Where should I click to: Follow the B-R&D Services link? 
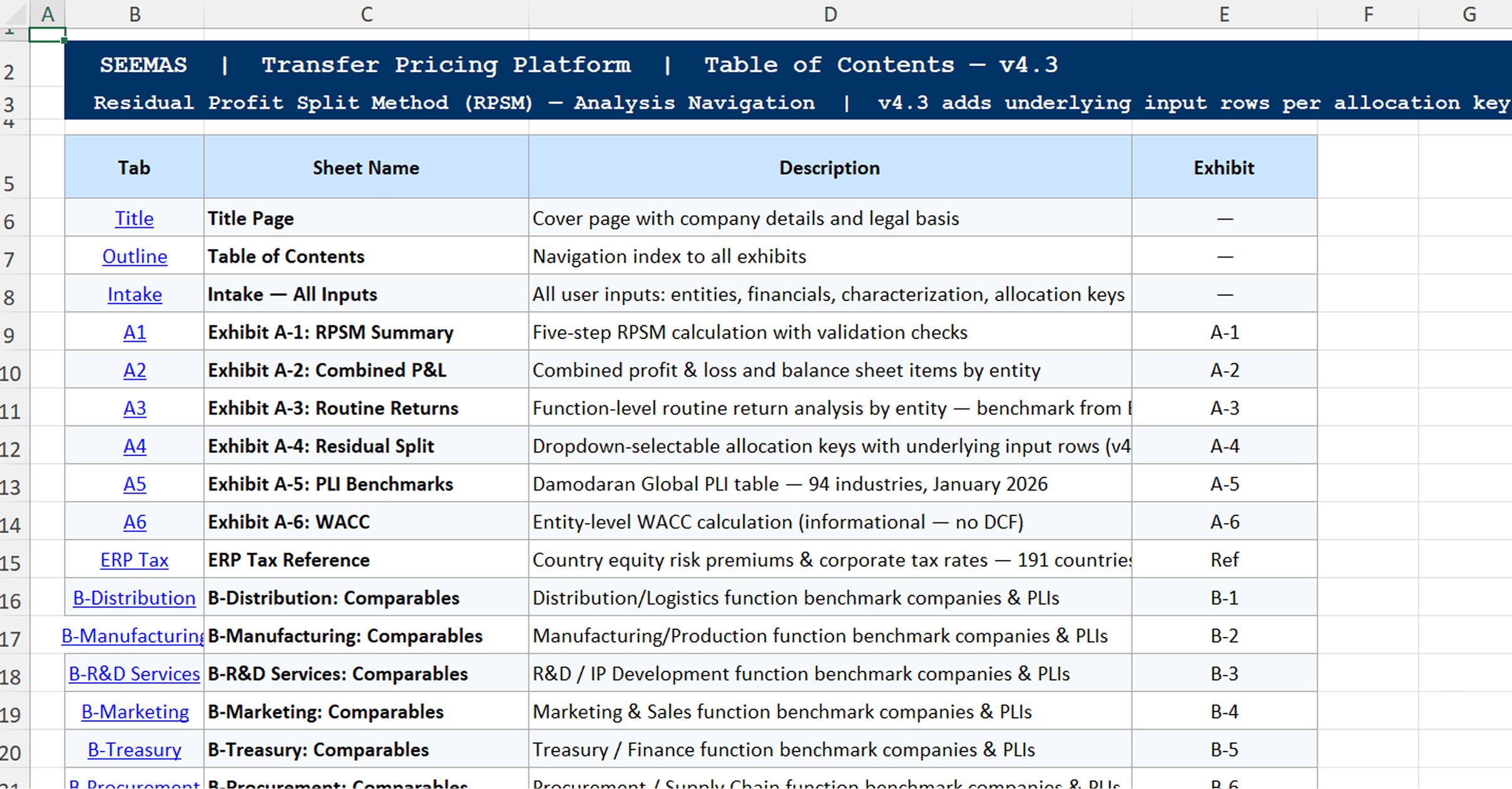(135, 674)
